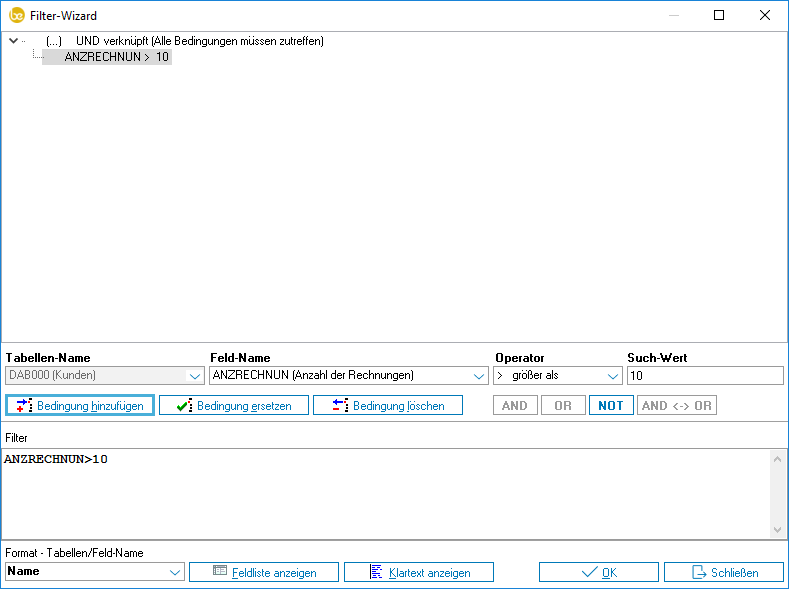
Task: Toggle the NOT operator button
Action: point(610,406)
